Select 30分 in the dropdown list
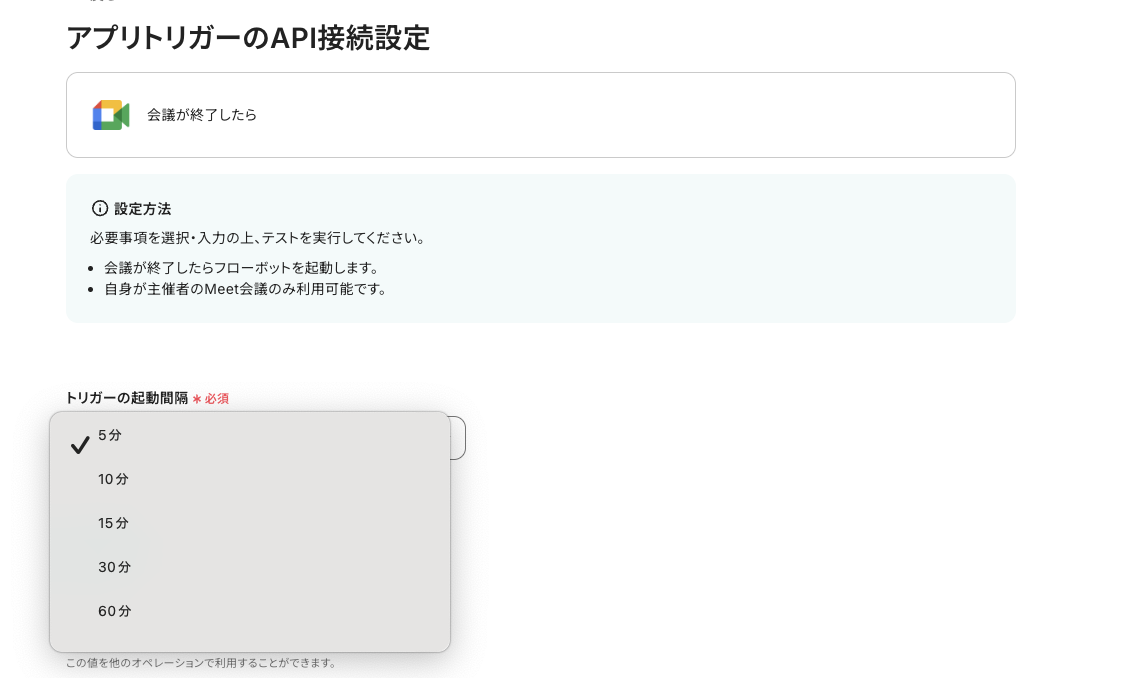1128x678 pixels. [250, 567]
